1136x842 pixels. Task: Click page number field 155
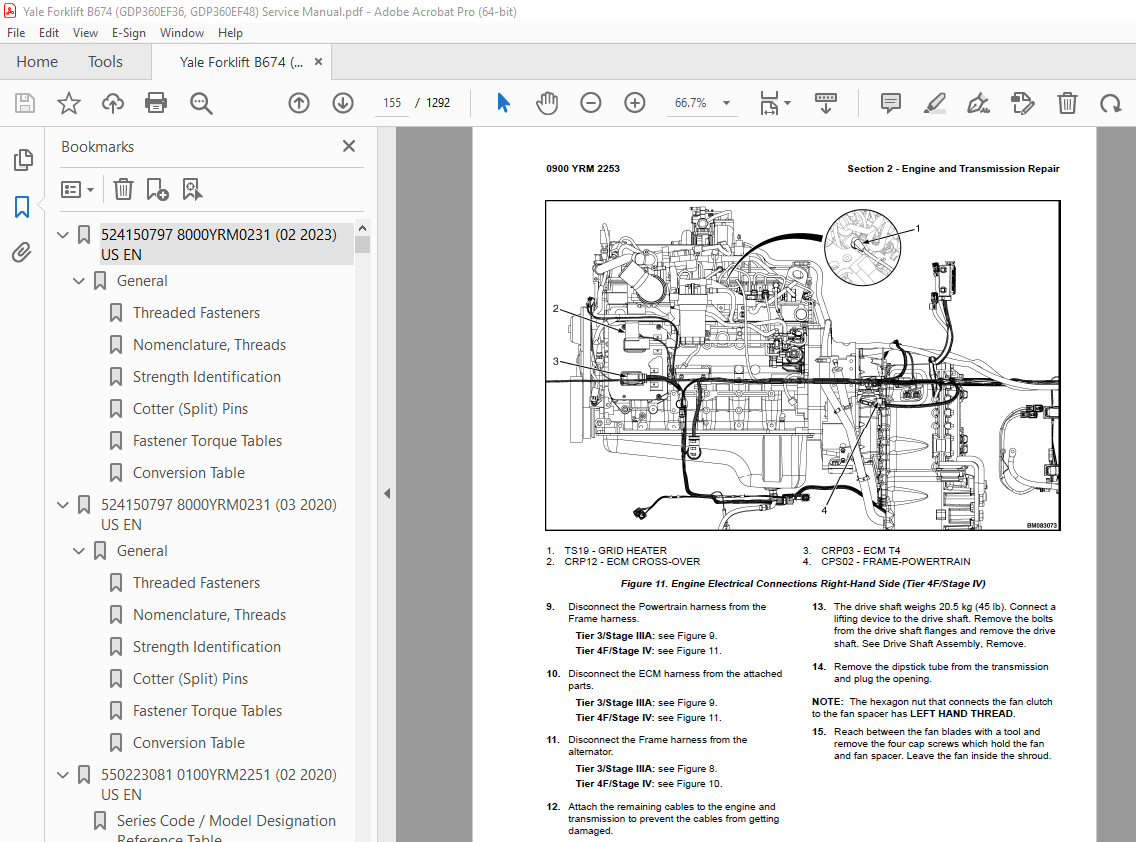click(392, 103)
